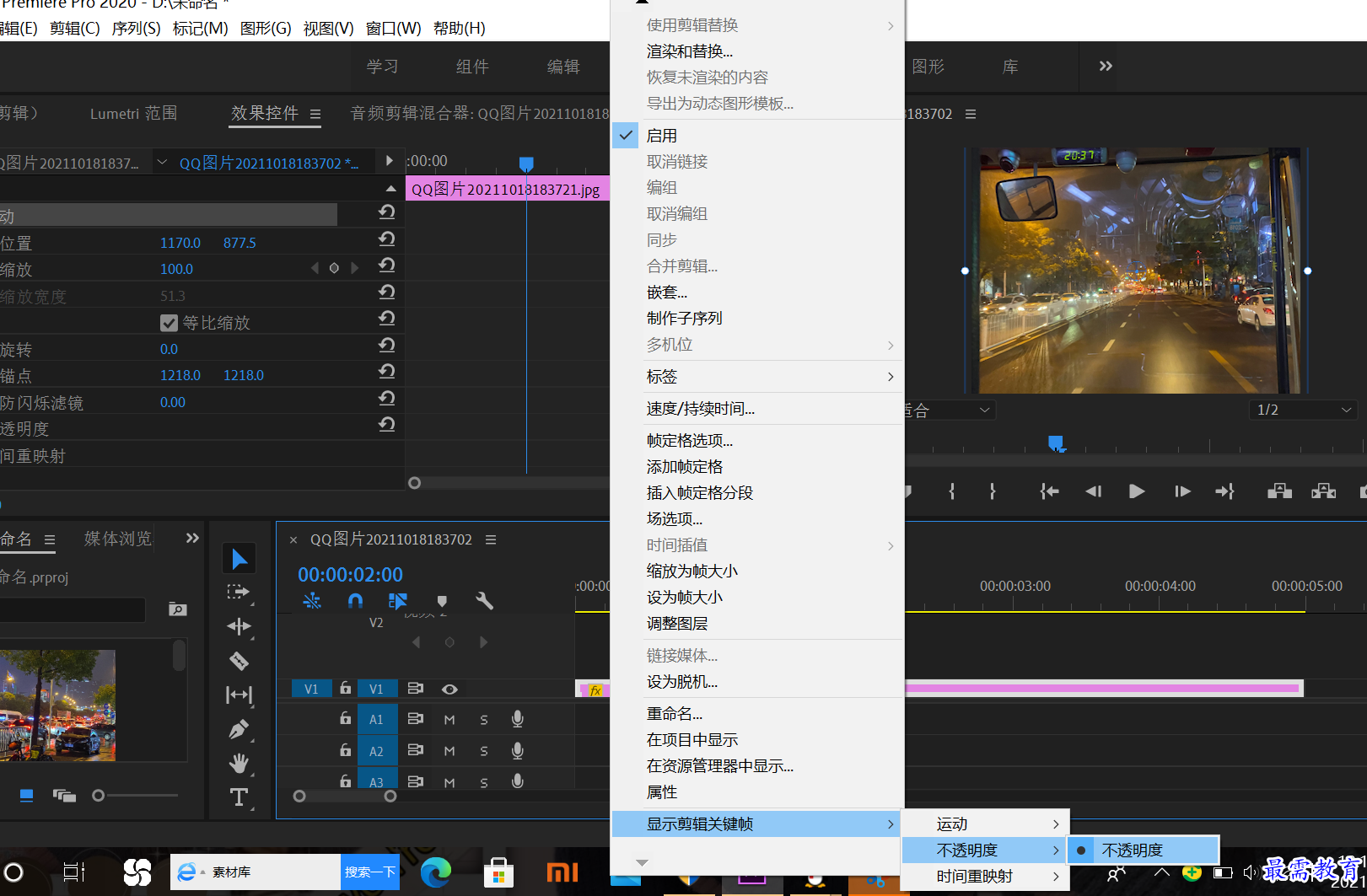This screenshot has width=1367, height=896.
Task: Click the Extract button in program monitor
Action: click(x=1323, y=491)
